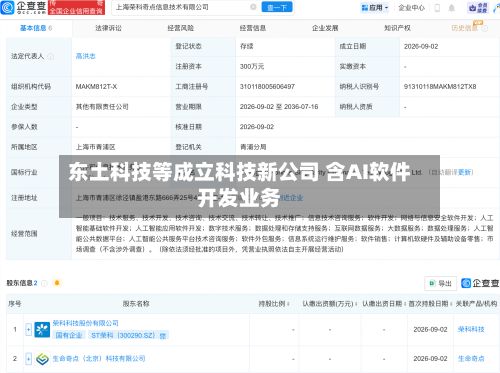
Task: Click the 企查查 logo beside export button
Action: point(480,283)
